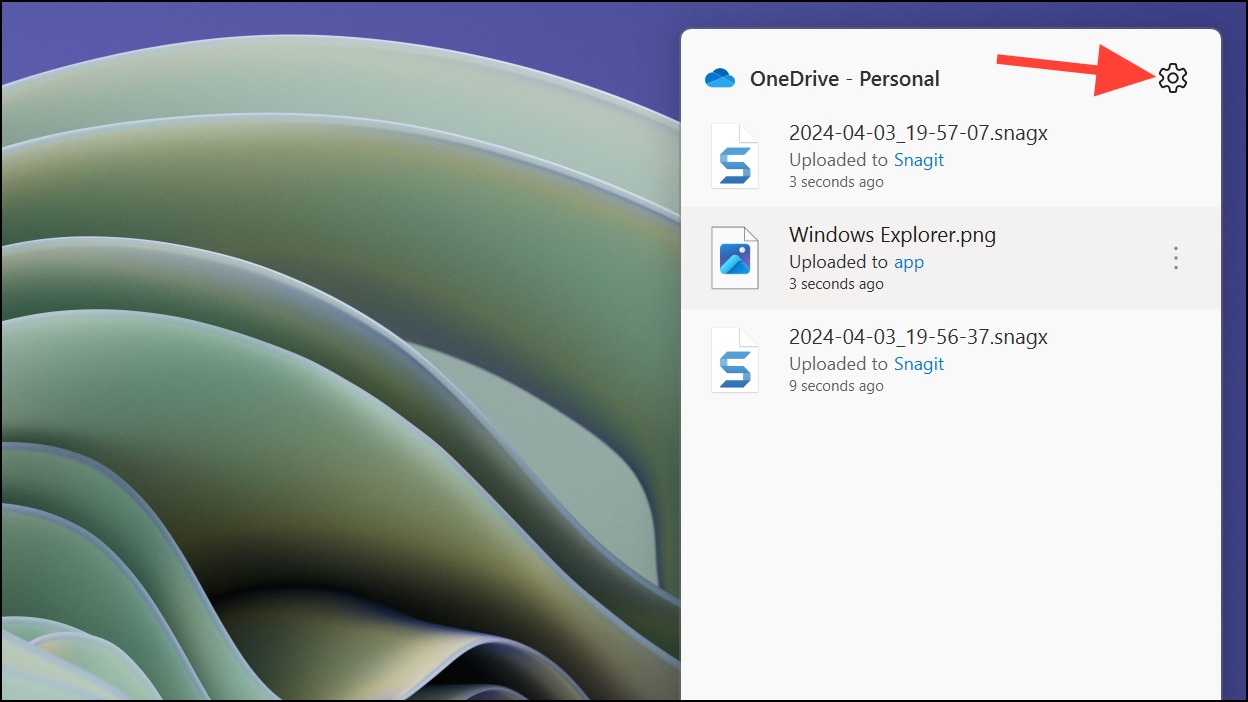1248x702 pixels.
Task: Click the blue OneDrive cloud logo
Action: click(x=720, y=78)
